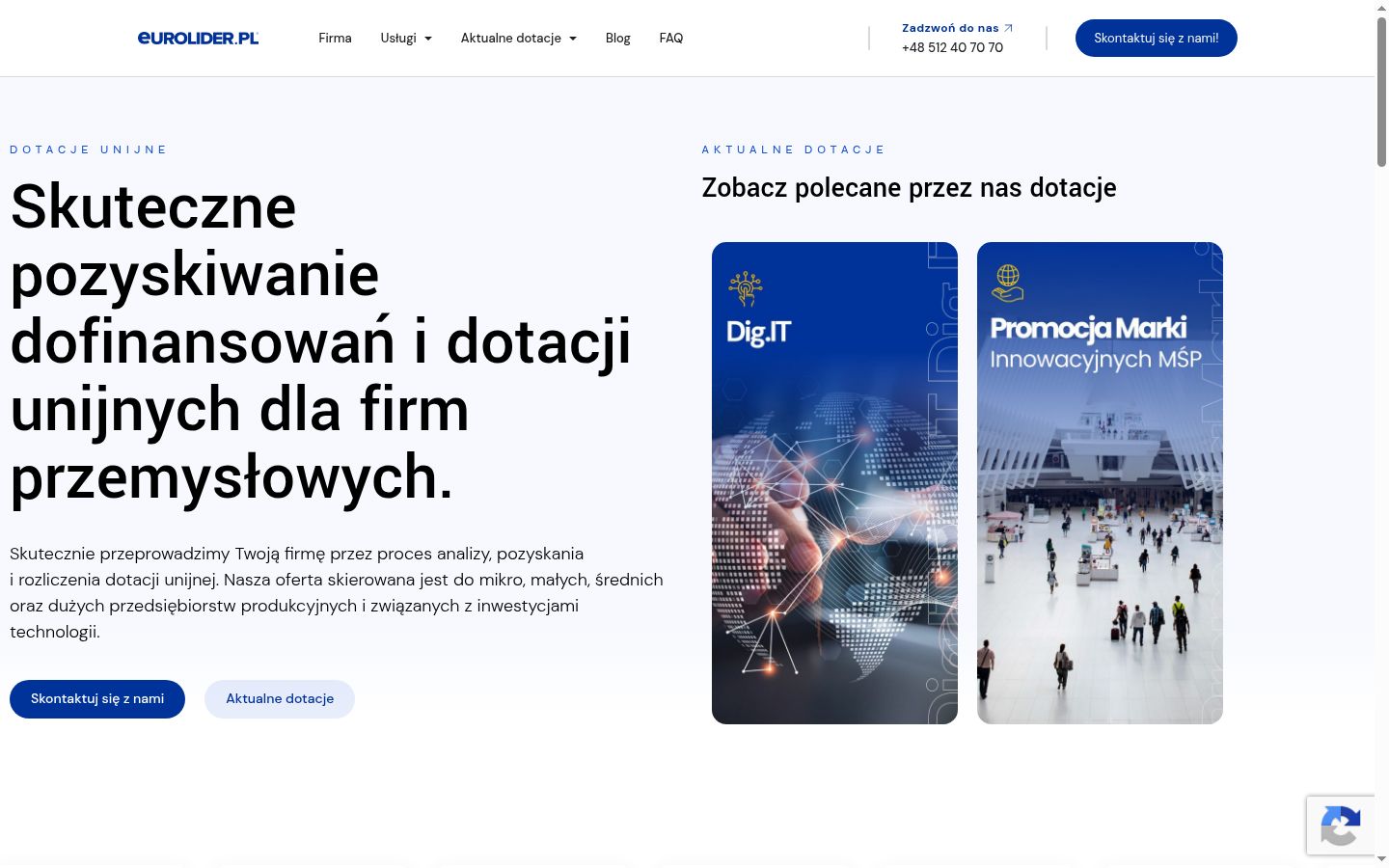Click the arrow icon beside Zadzwoń do nas

click(x=1009, y=28)
